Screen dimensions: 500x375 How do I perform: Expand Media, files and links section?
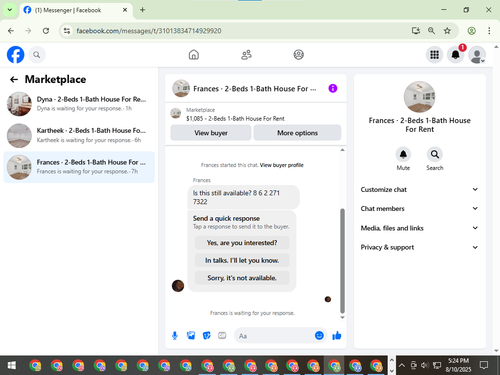coord(419,228)
